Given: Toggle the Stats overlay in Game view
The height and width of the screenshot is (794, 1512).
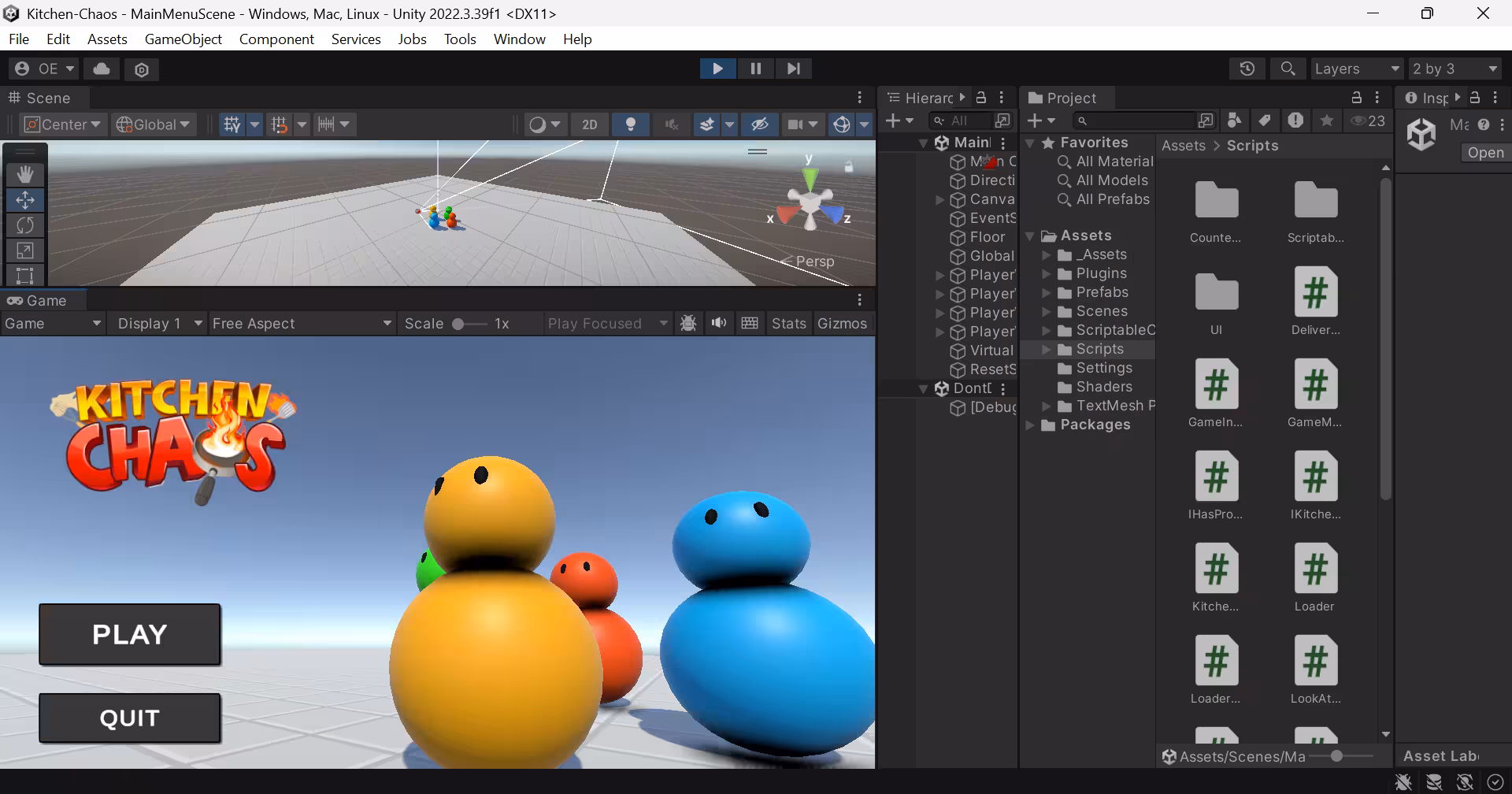Looking at the screenshot, I should click(789, 323).
